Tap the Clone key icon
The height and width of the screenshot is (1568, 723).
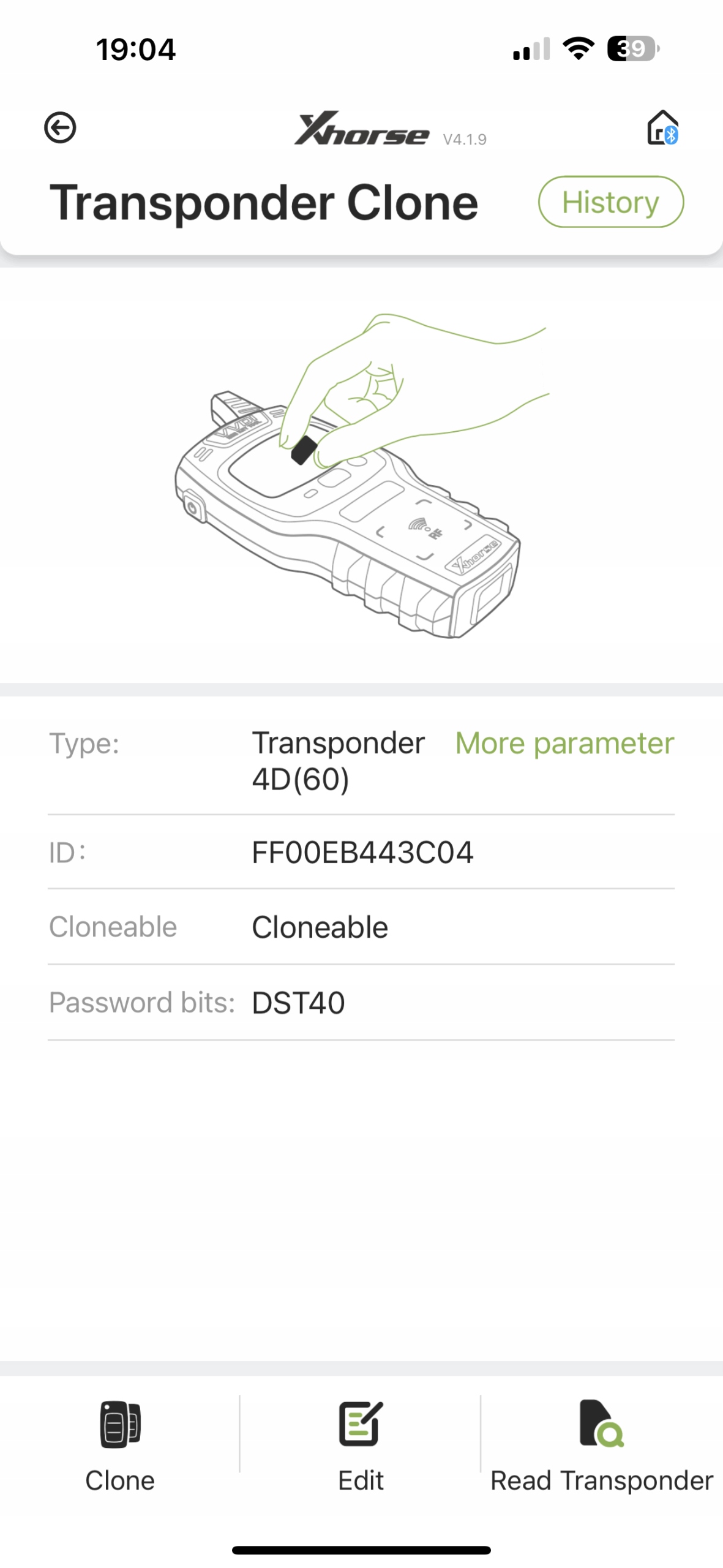(x=120, y=1423)
